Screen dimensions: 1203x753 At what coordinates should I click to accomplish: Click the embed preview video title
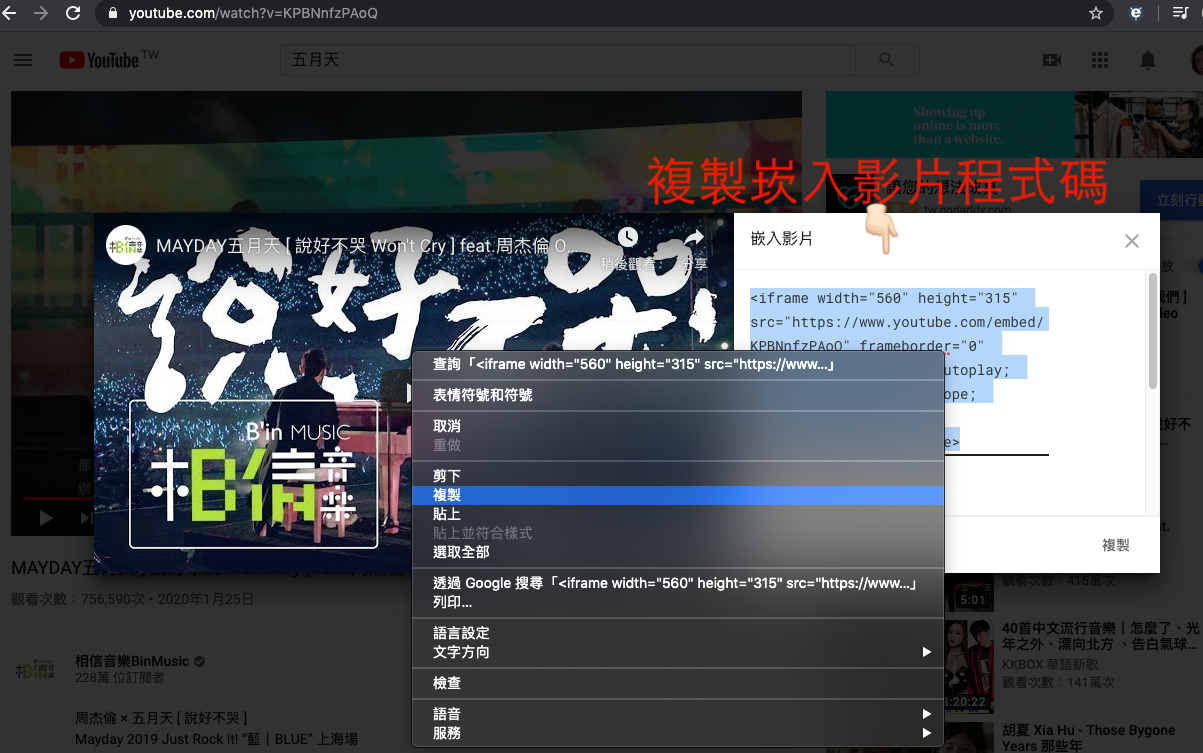click(367, 245)
